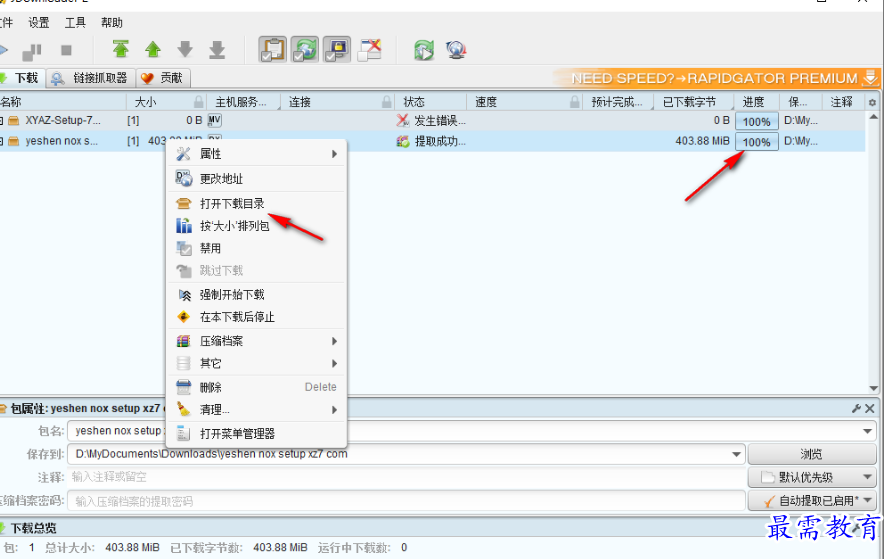This screenshot has height=559, width=889.
Task: Click the MV hoster icon in XYAZ row
Action: pyautogui.click(x=214, y=120)
